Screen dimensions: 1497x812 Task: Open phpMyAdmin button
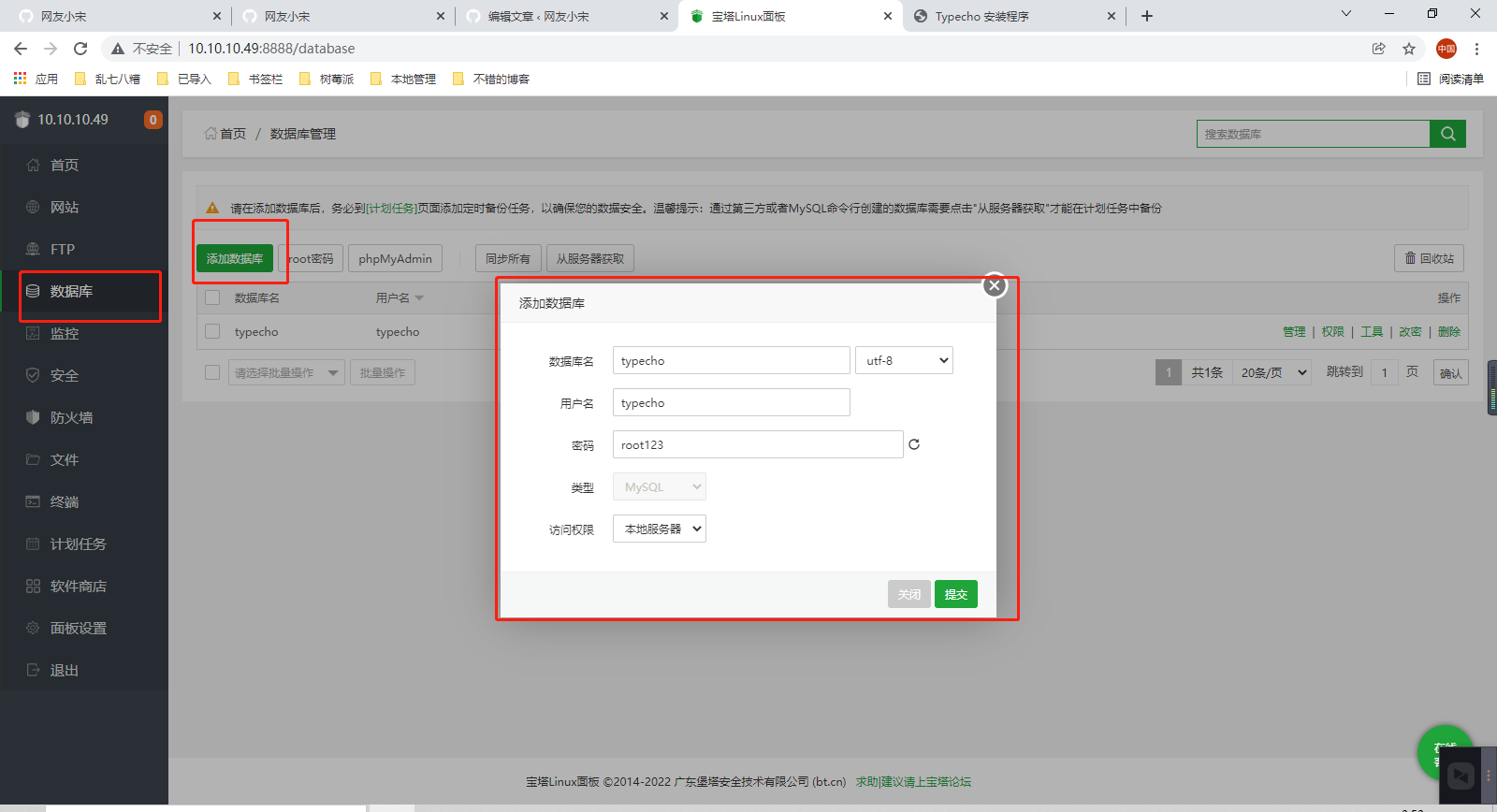(x=395, y=258)
